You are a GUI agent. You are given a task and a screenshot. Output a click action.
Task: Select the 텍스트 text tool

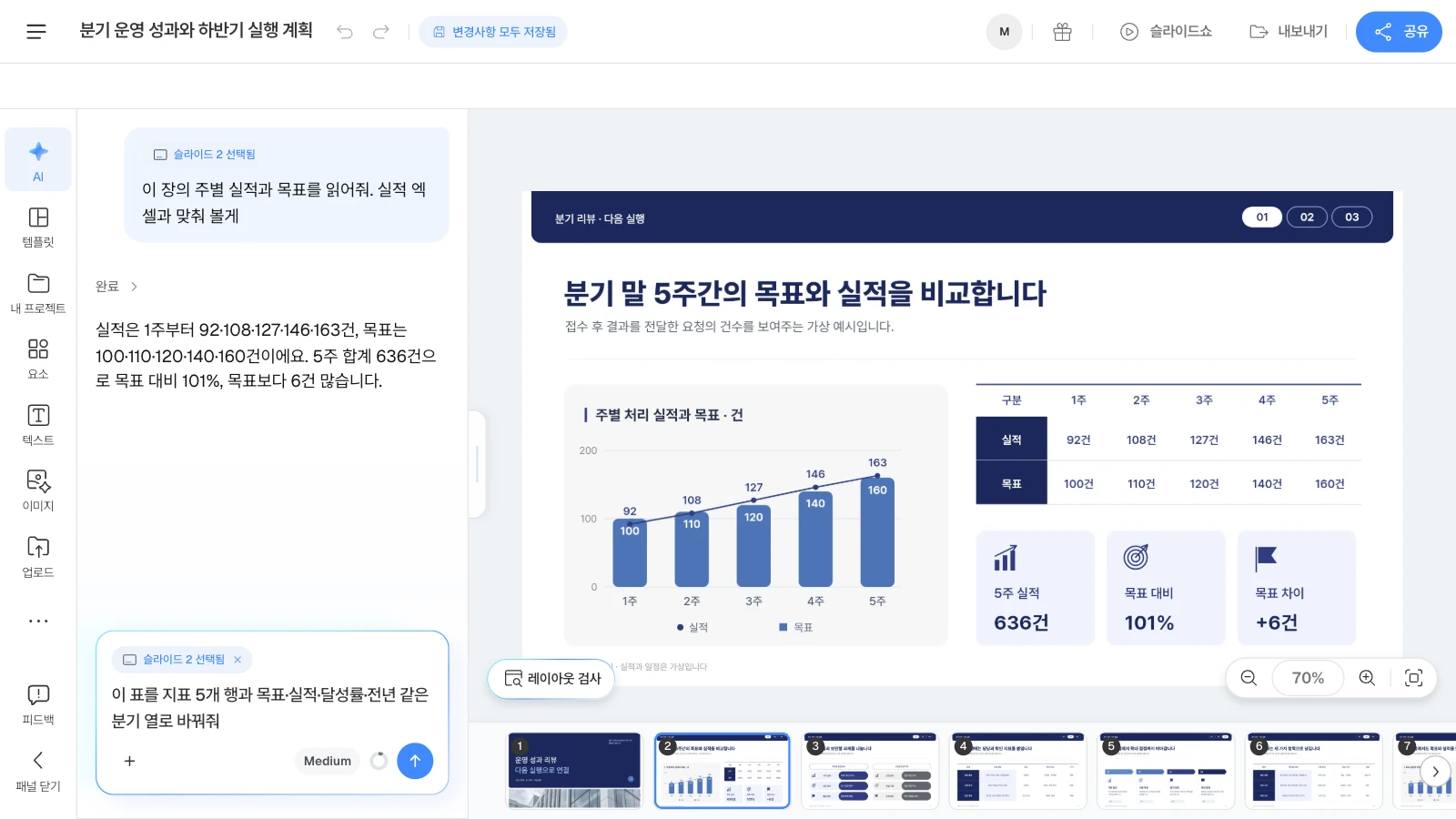click(38, 425)
